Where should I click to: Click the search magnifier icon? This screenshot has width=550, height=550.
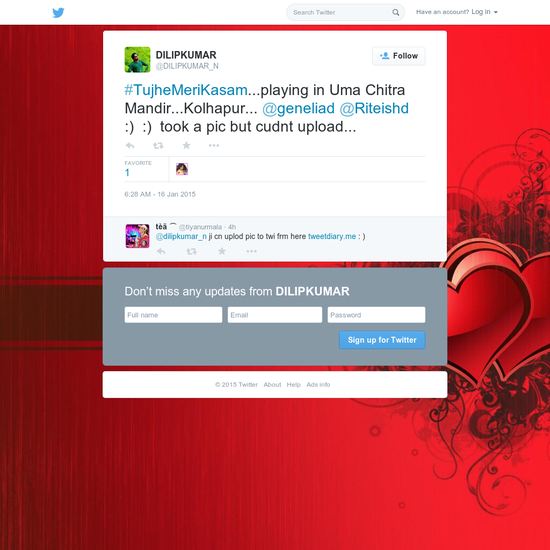click(x=396, y=12)
